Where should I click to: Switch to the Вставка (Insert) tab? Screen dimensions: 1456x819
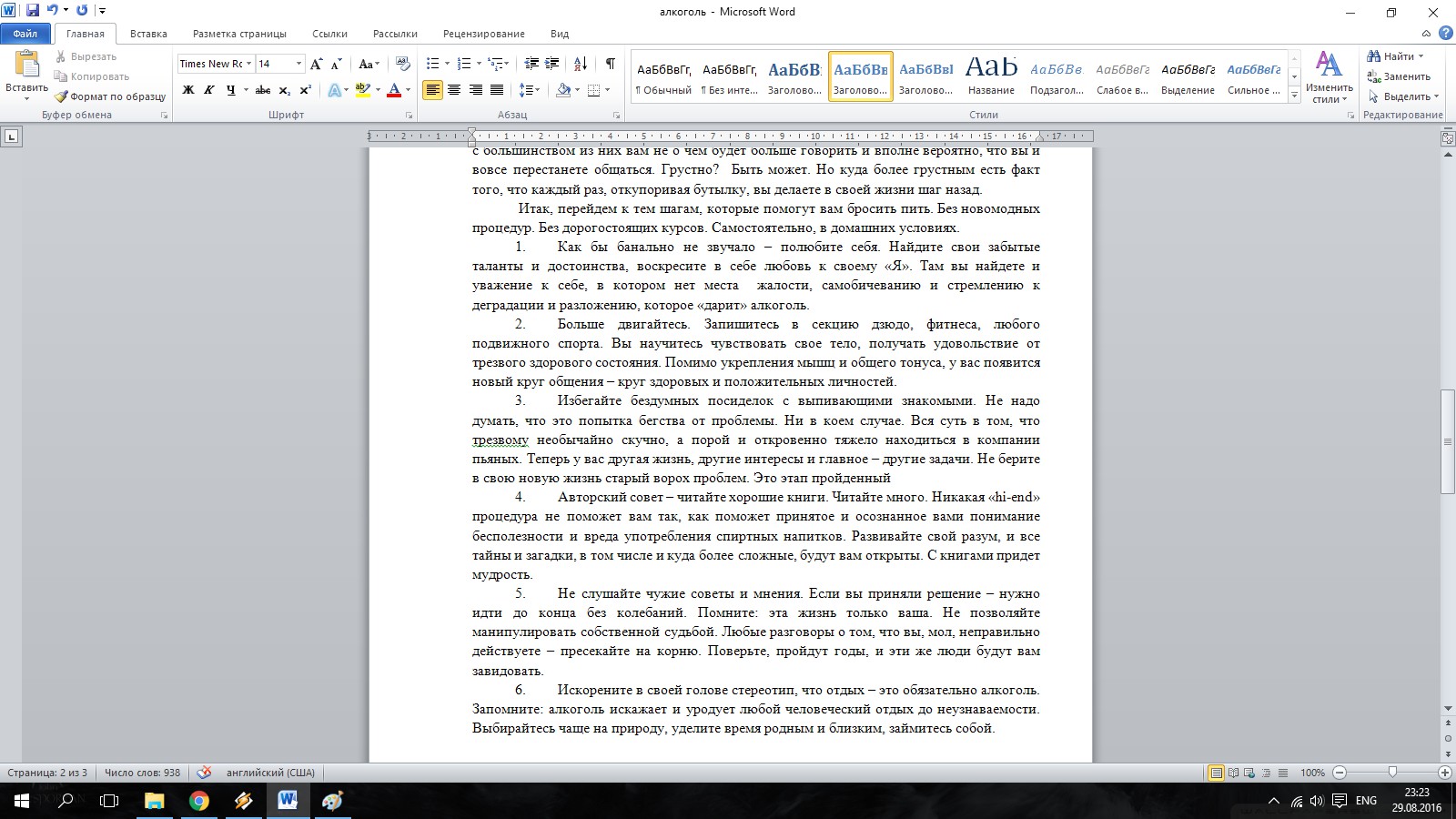pyautogui.click(x=148, y=34)
